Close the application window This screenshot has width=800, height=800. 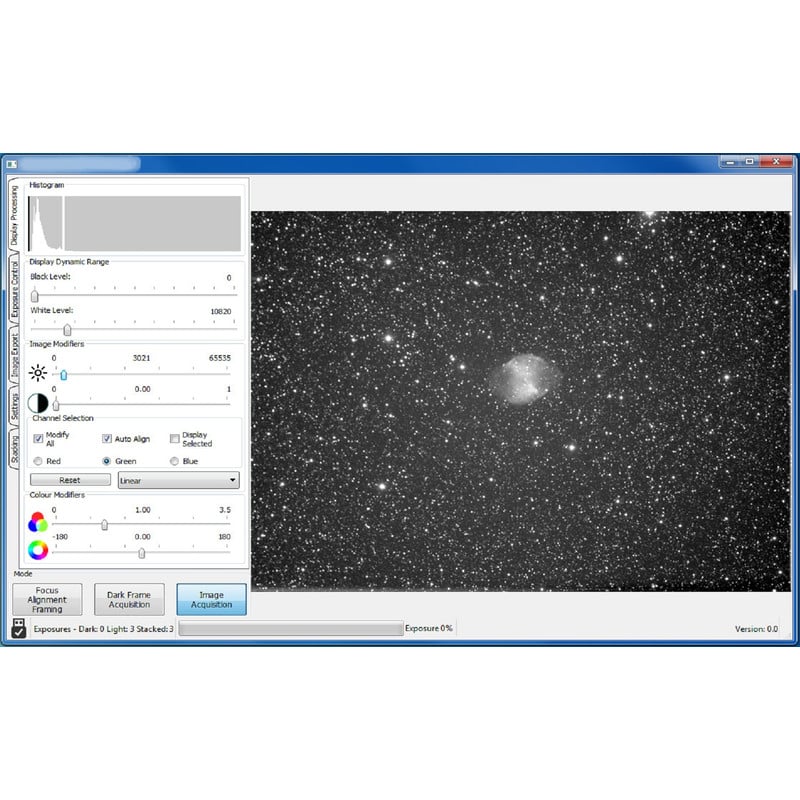776,162
